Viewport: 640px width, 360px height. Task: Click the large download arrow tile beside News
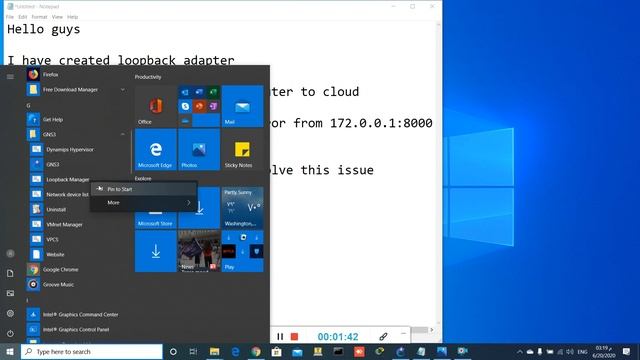(156, 251)
